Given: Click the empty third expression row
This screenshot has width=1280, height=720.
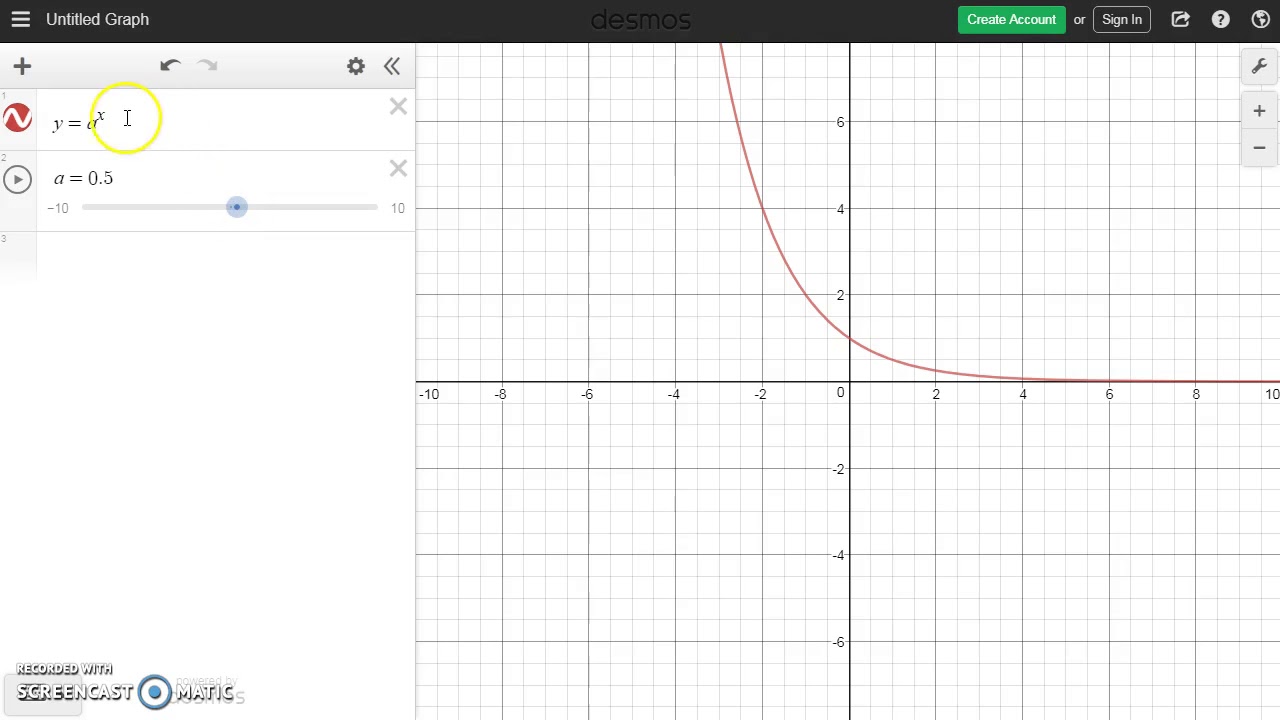Looking at the screenshot, I should tap(225, 256).
